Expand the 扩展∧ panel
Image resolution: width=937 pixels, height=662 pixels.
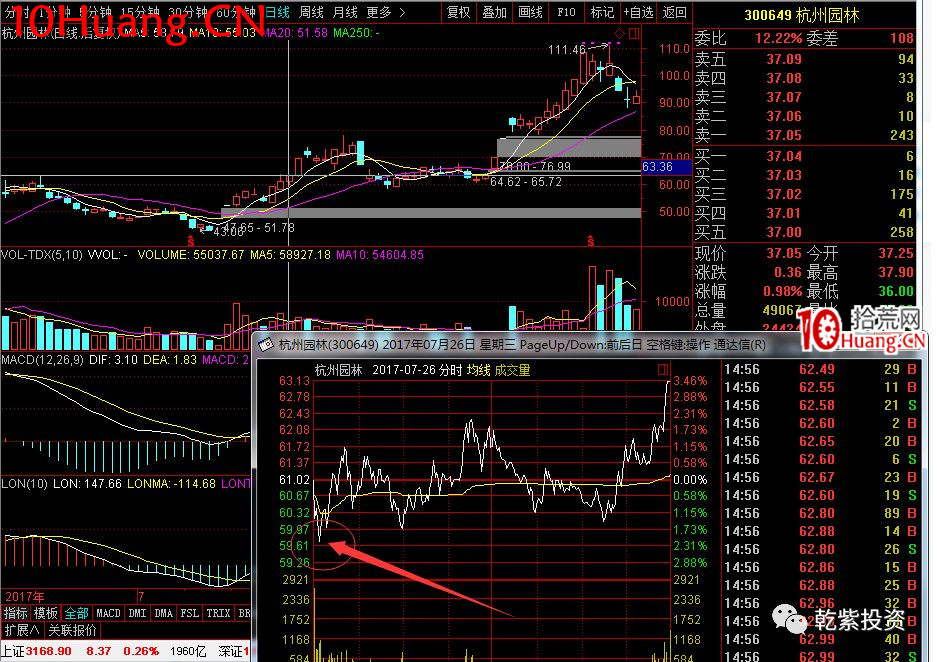coord(22,630)
